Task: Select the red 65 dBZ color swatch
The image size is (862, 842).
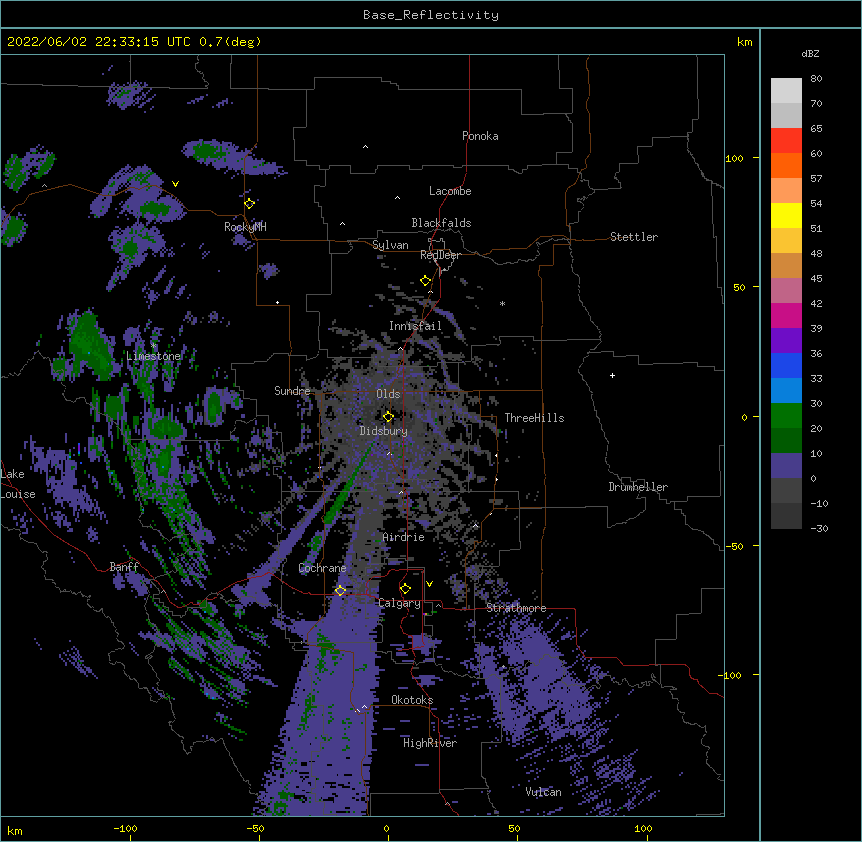Action: click(x=786, y=140)
